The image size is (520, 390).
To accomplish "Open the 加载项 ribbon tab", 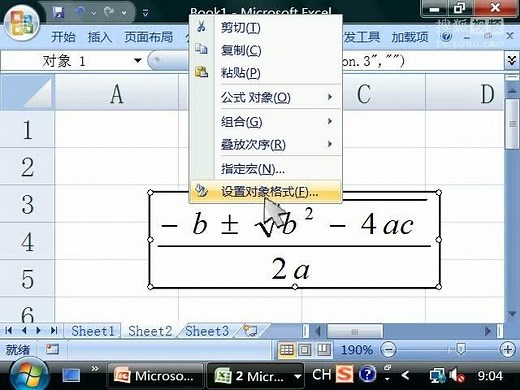I will pos(410,37).
